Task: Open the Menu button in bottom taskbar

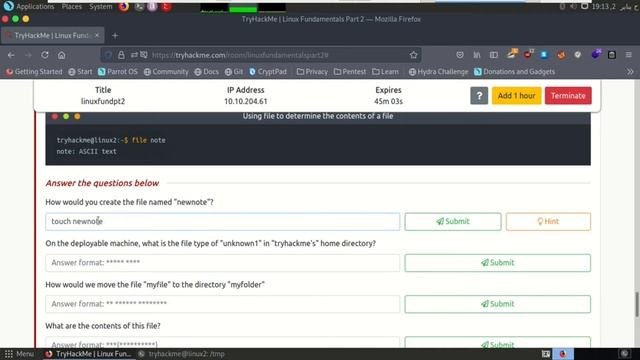Action: [19, 354]
